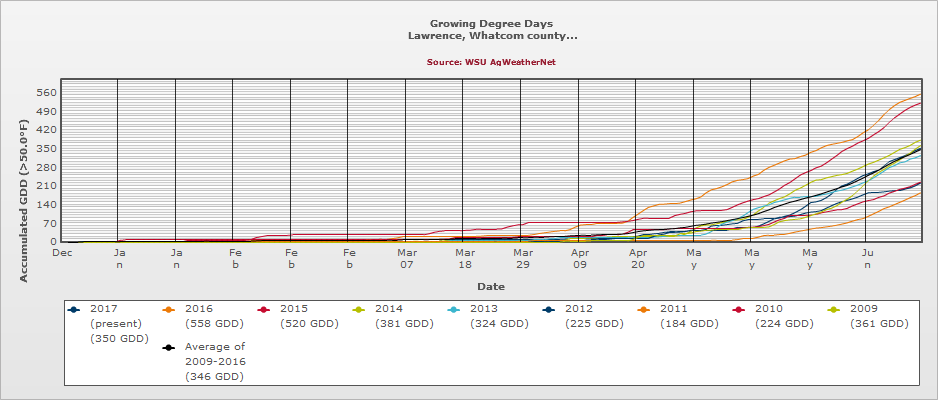The width and height of the screenshot is (938, 400).
Task: Select the light blue 2013 legend marker
Action: 453,310
